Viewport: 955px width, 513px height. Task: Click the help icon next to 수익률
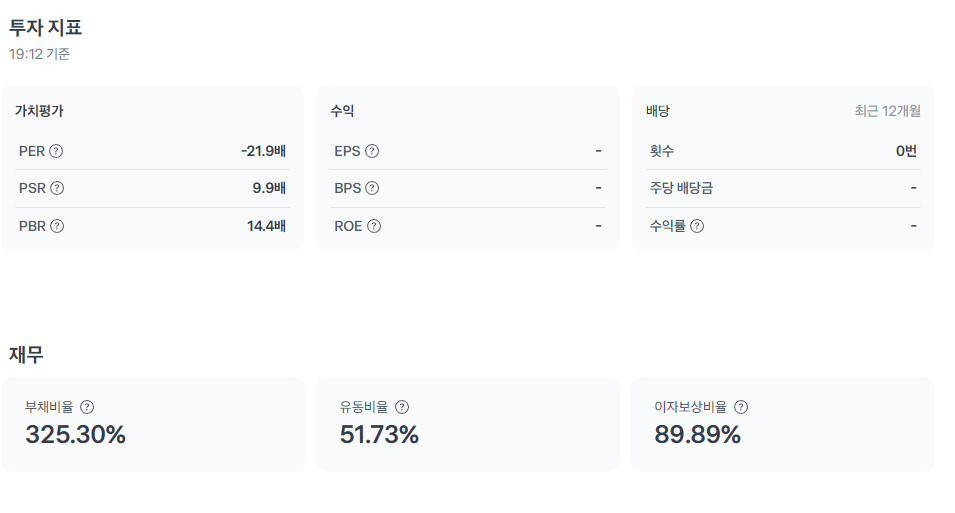697,226
